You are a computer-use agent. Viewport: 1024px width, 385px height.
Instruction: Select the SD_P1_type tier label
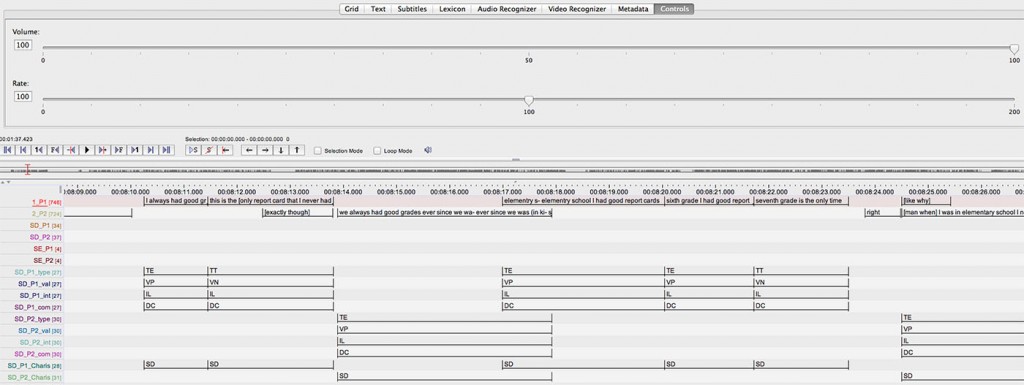click(x=39, y=272)
